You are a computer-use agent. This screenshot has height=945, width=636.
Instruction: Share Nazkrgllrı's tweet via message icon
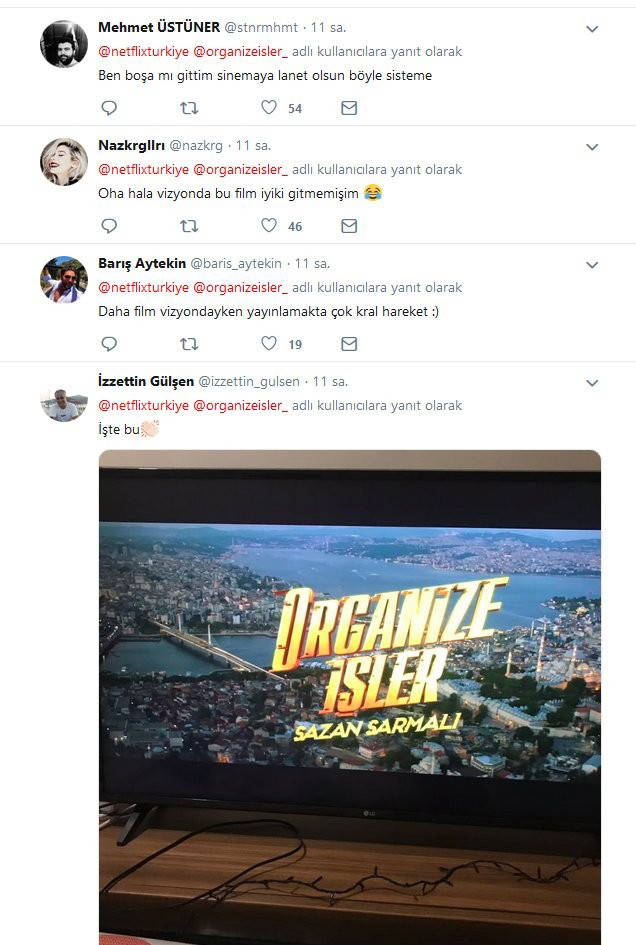click(x=349, y=226)
